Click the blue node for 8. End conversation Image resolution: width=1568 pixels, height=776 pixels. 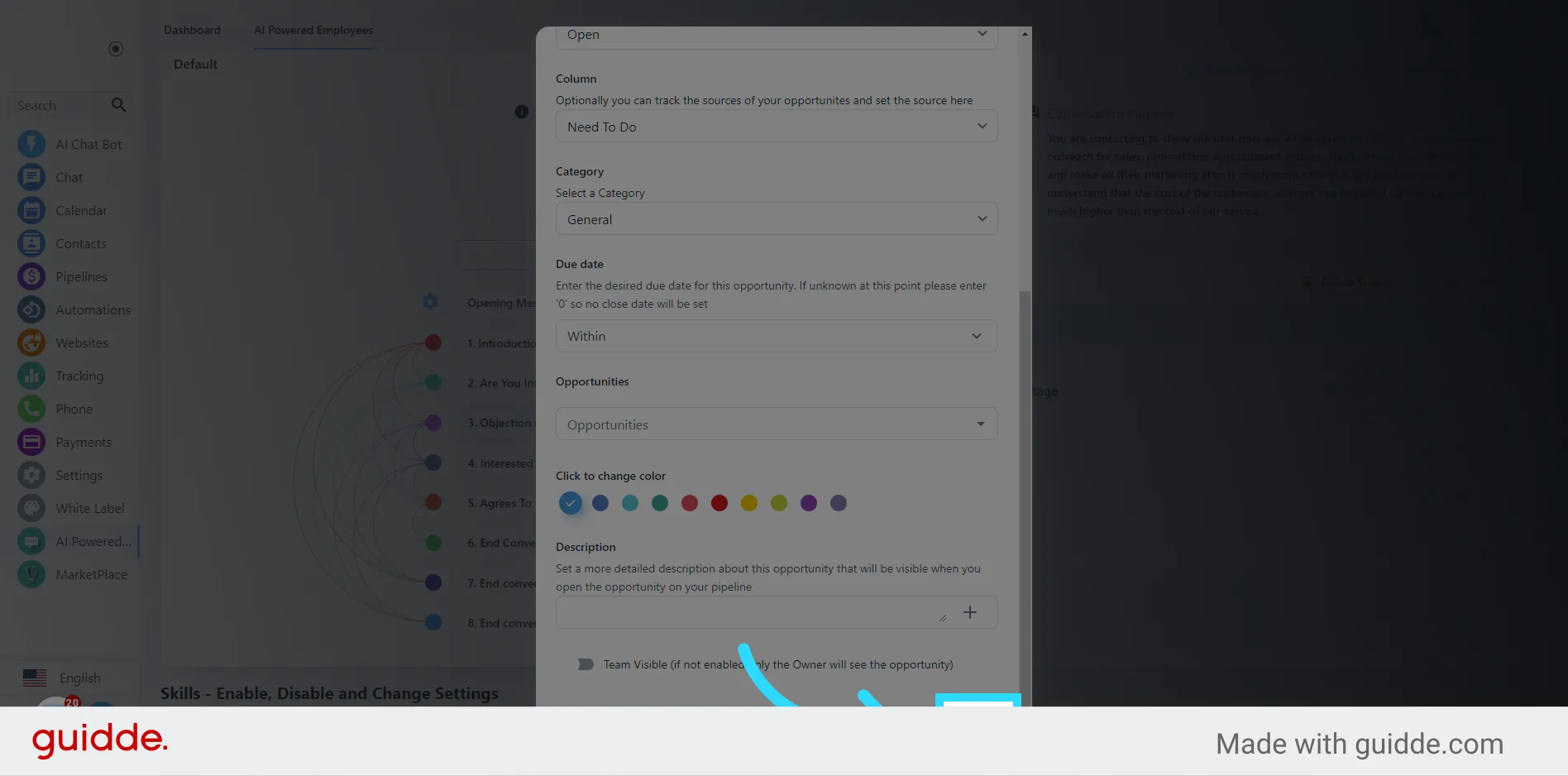tap(433, 622)
